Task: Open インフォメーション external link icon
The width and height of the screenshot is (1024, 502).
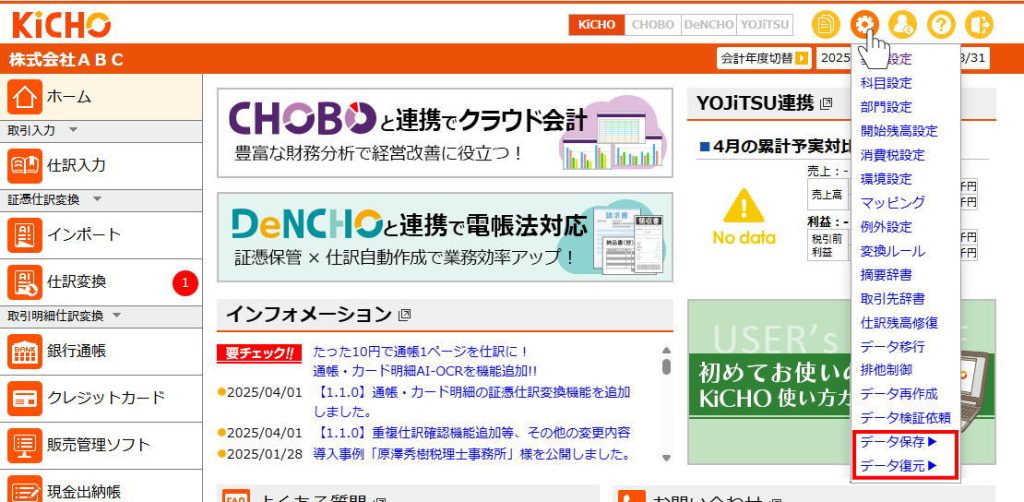Action: click(404, 315)
